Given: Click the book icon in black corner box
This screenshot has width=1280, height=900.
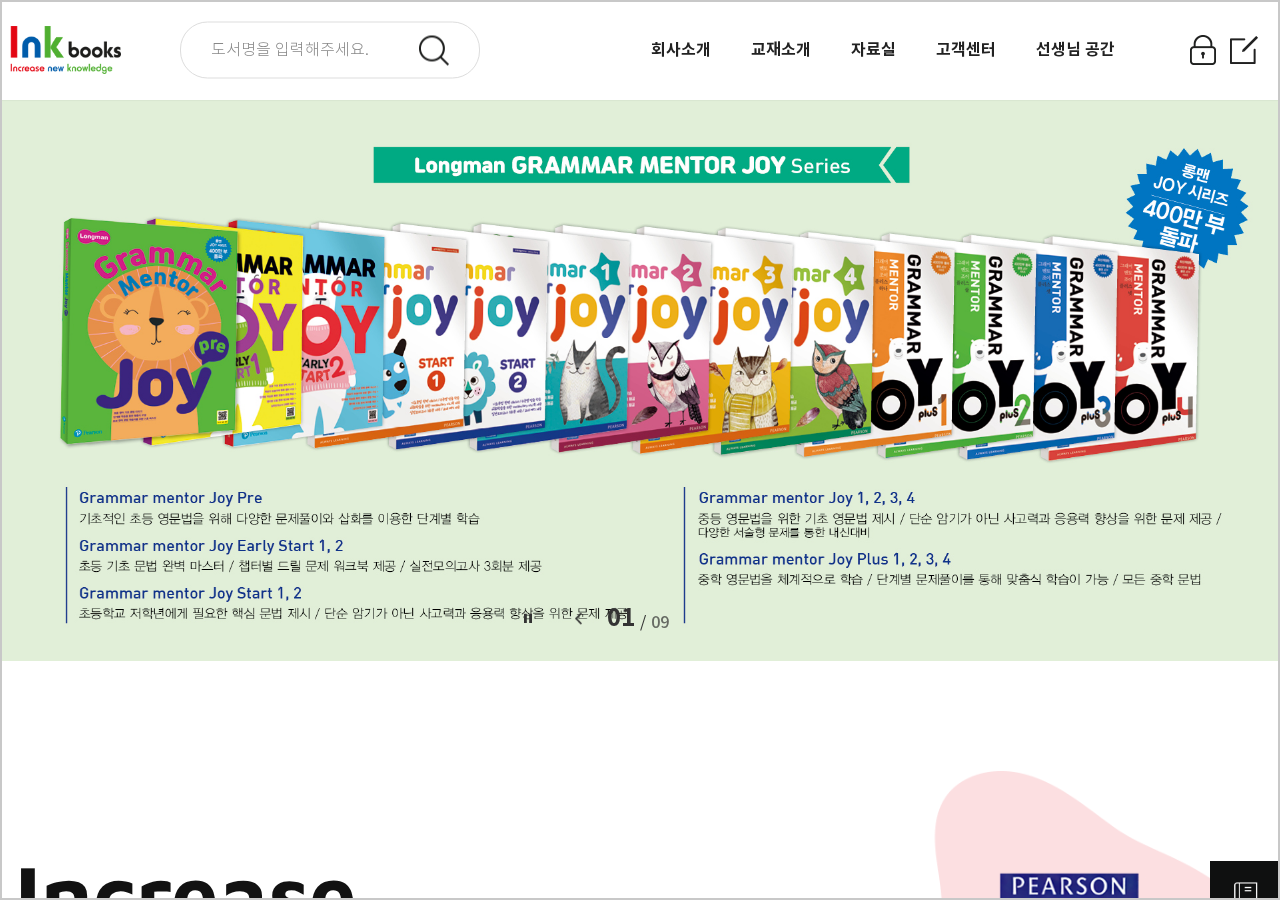Looking at the screenshot, I should [1245, 890].
